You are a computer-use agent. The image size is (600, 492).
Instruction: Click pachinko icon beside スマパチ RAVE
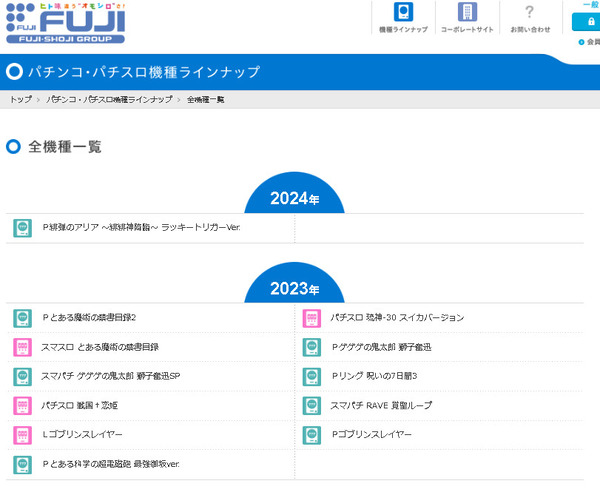tap(312, 406)
